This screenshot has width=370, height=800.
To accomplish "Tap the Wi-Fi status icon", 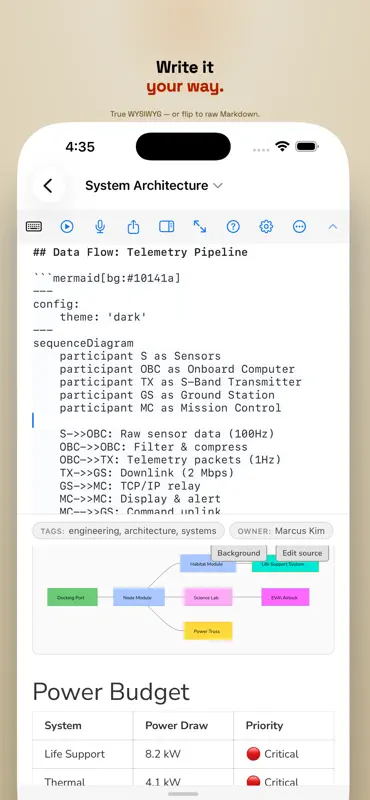I will pyautogui.click(x=282, y=146).
